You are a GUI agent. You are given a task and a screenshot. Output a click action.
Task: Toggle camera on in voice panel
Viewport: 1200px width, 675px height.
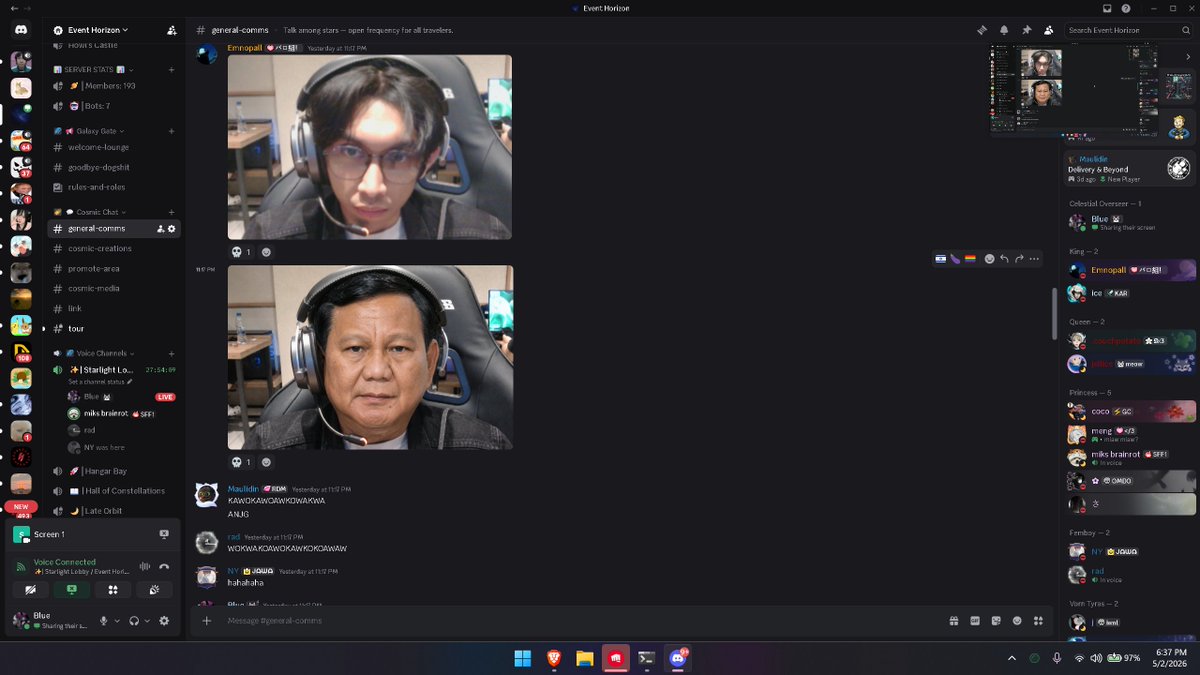coord(30,590)
